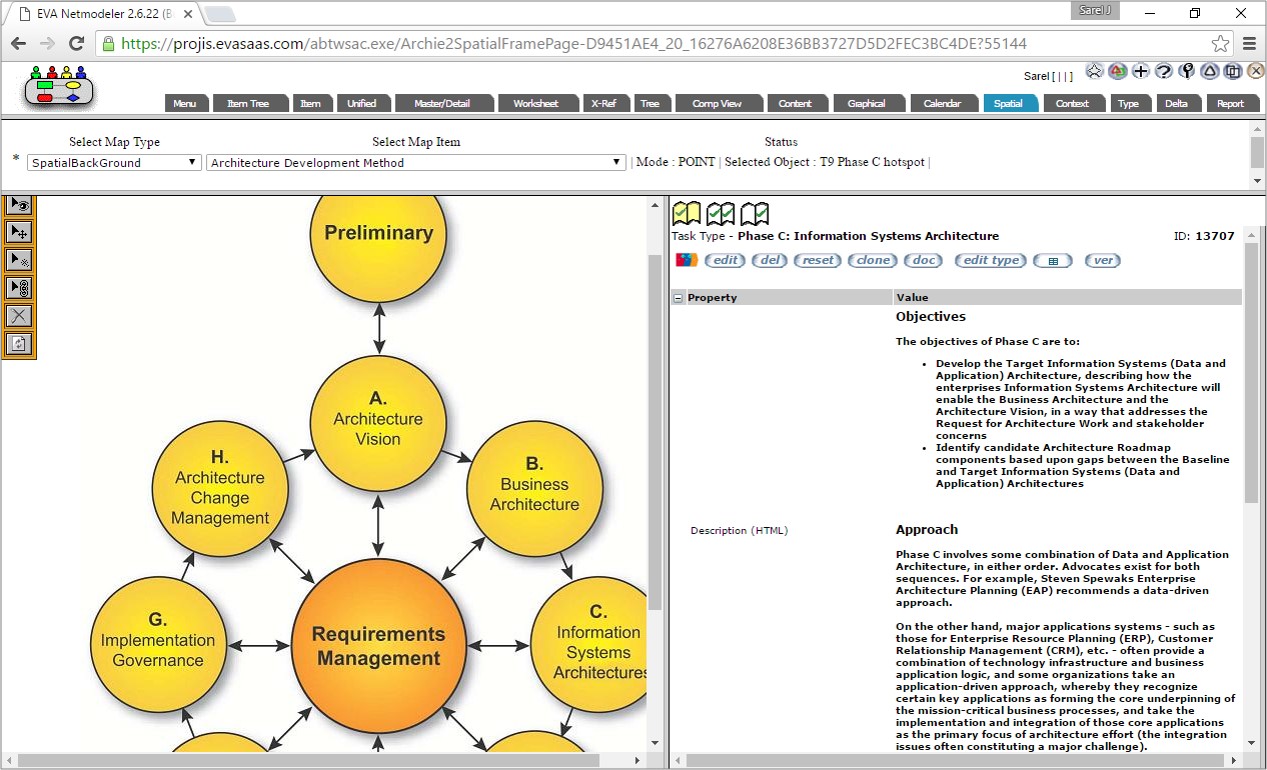
Task: Open the Menu tab
Action: [x=185, y=103]
